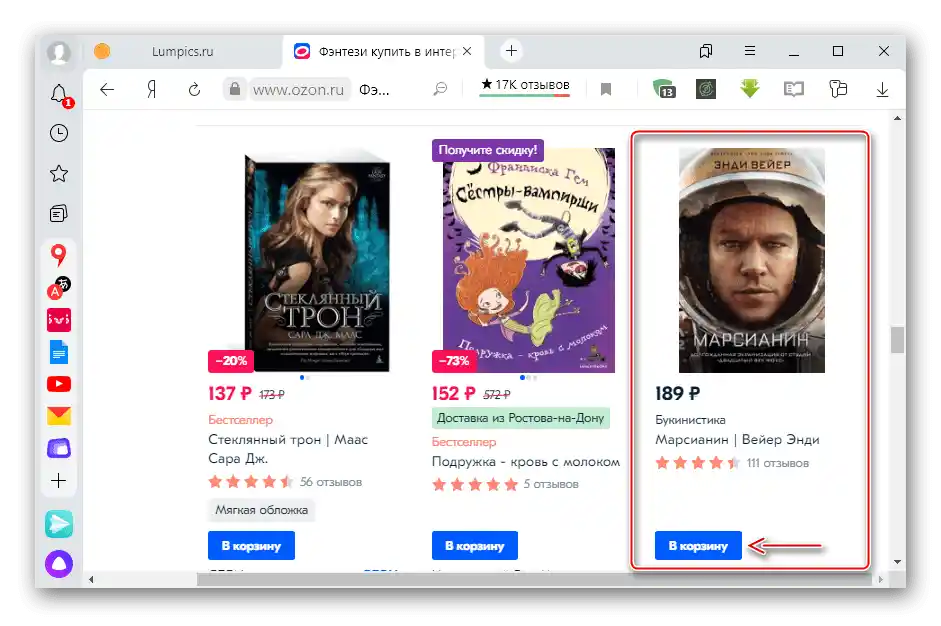The width and height of the screenshot is (941, 626).
Task: Add Подружка - кровь с молоком to cart
Action: (x=475, y=546)
